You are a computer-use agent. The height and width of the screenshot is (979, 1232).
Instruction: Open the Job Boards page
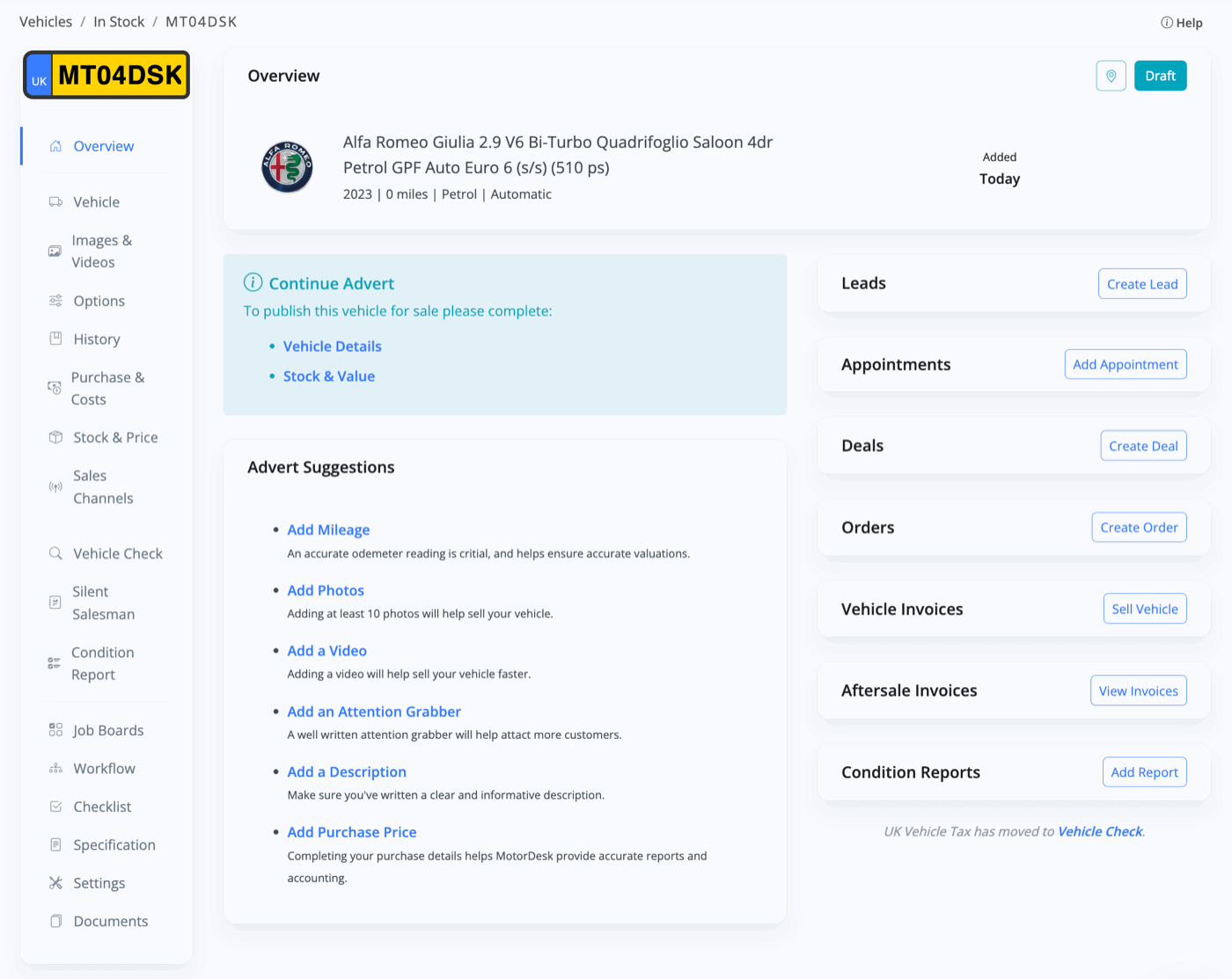pyautogui.click(x=106, y=730)
